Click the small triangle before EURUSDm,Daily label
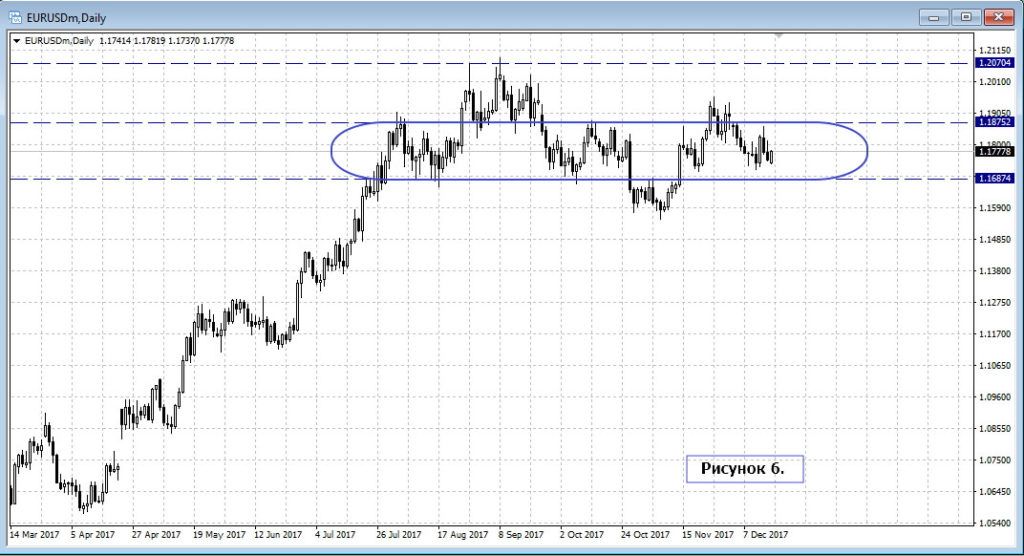 point(16,40)
